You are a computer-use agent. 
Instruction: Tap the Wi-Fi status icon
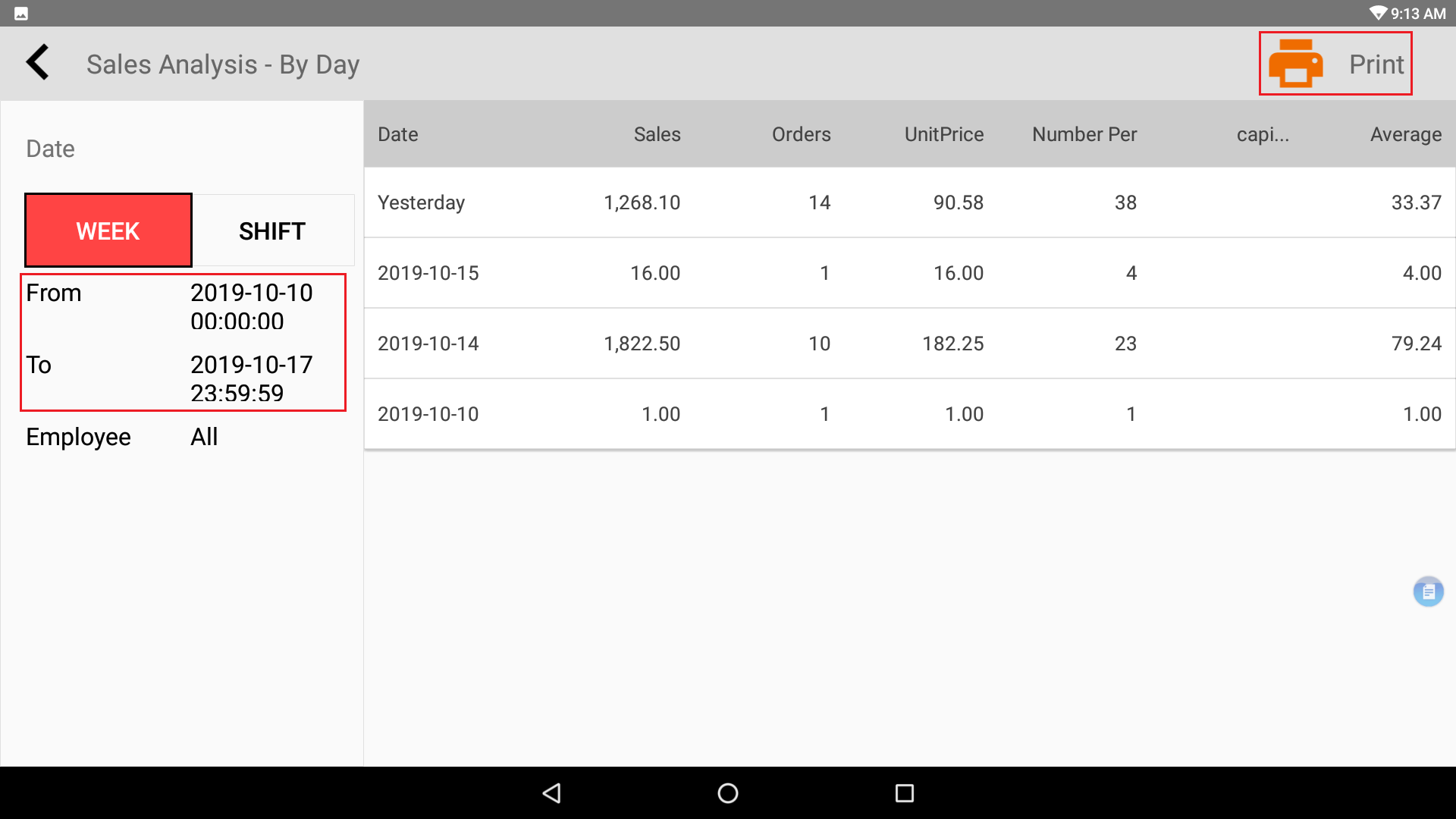[1377, 14]
